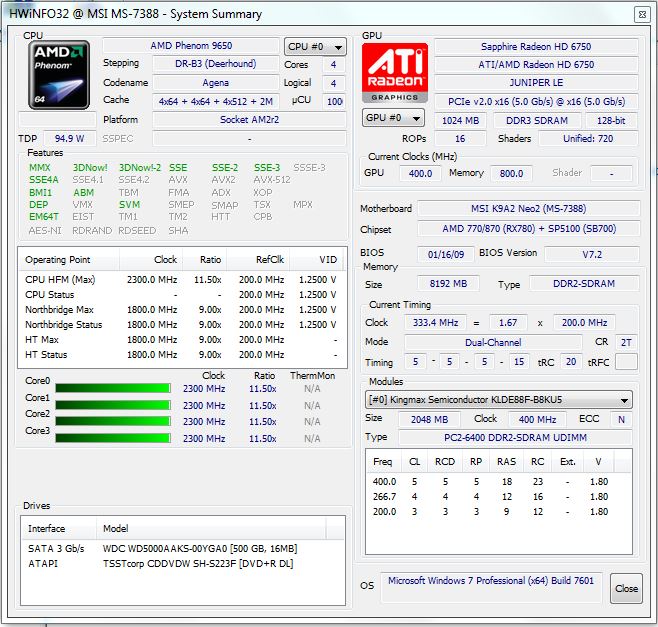Click the VID column header
658x627 pixels.
316,260
